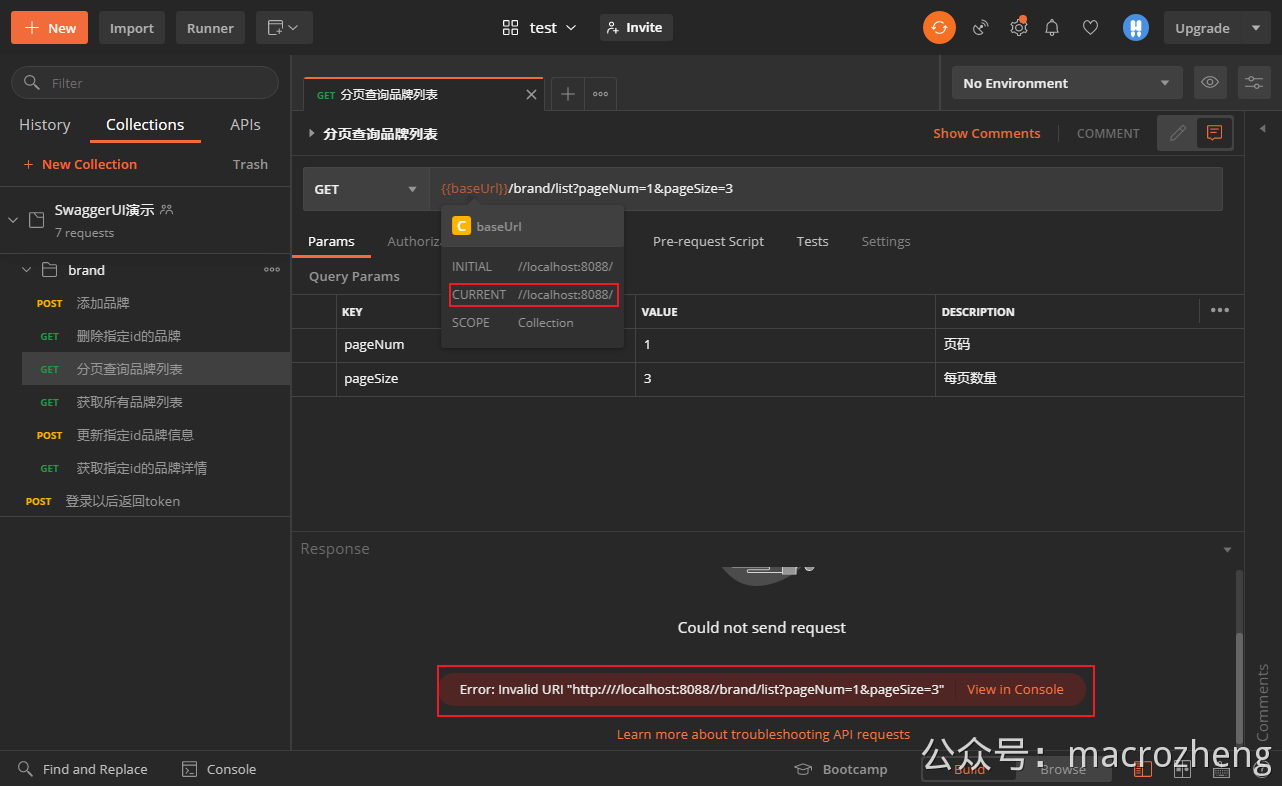Open the Trash link
This screenshot has height=786, width=1282.
point(250,164)
